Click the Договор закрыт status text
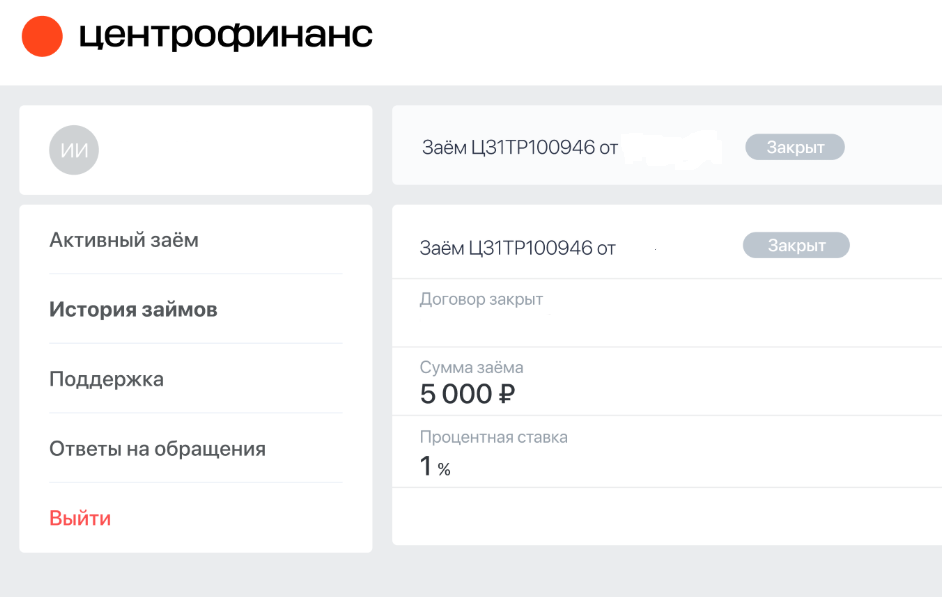This screenshot has width=942, height=597. [x=481, y=299]
